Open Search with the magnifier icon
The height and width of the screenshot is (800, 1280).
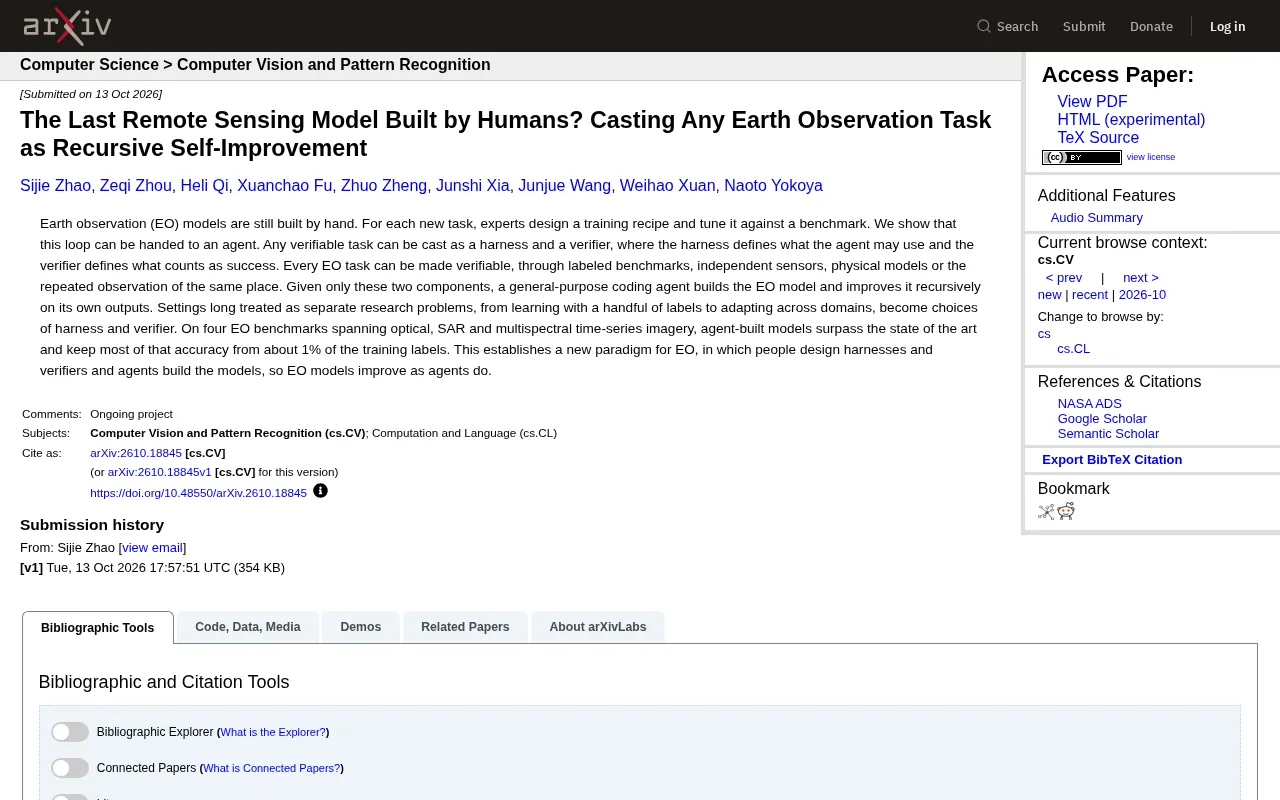(1008, 26)
